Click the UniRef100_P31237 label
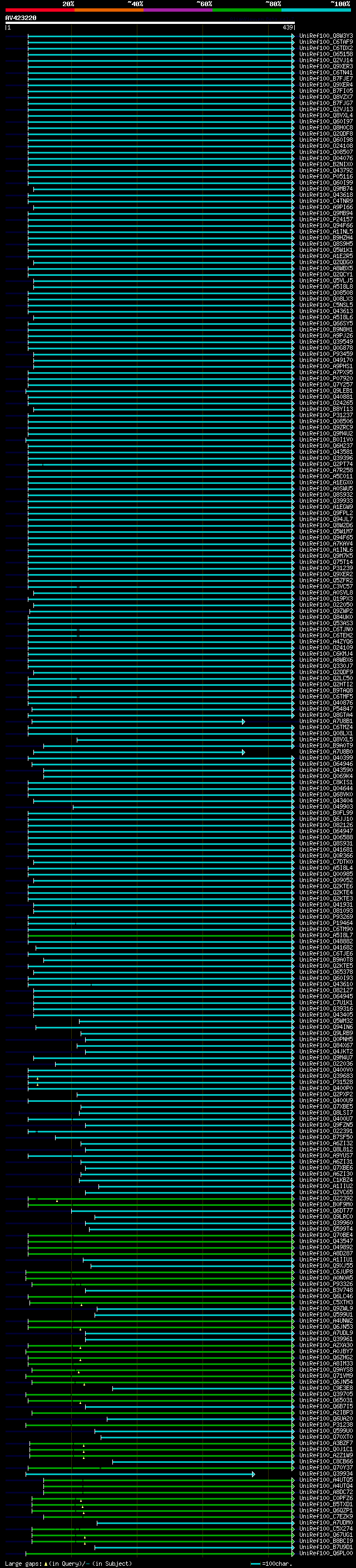 click(x=326, y=414)
